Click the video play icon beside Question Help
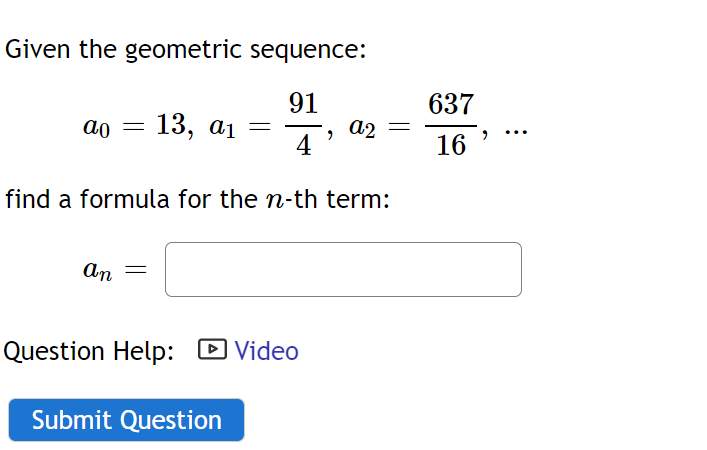The width and height of the screenshot is (707, 450). tap(212, 349)
